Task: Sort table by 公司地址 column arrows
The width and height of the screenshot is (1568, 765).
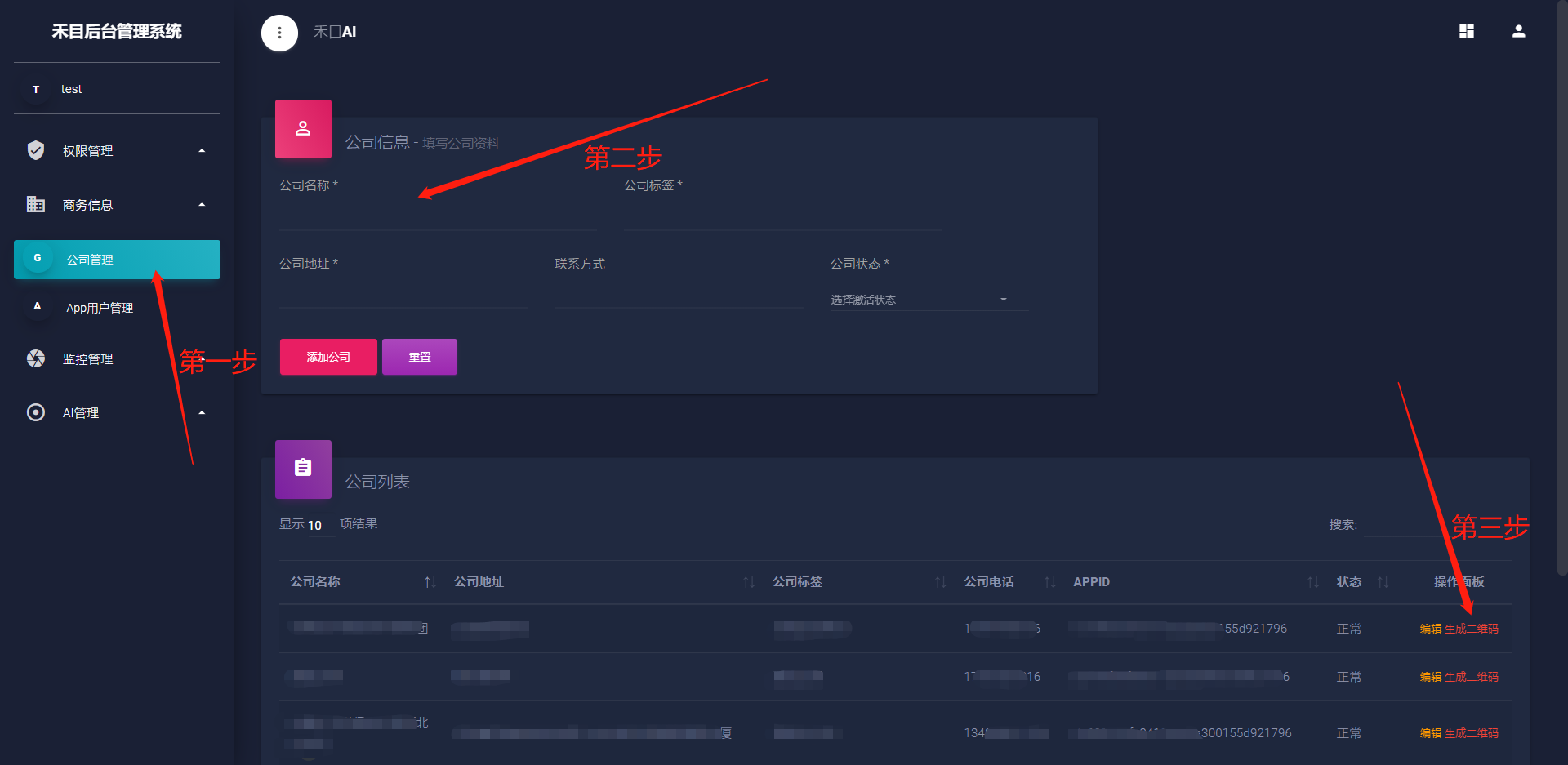Action: (748, 582)
